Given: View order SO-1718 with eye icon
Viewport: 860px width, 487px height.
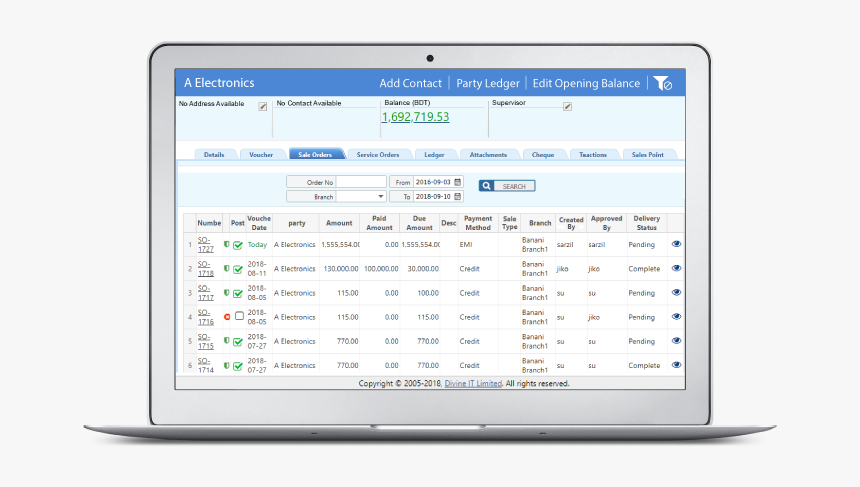Looking at the screenshot, I should point(676,268).
